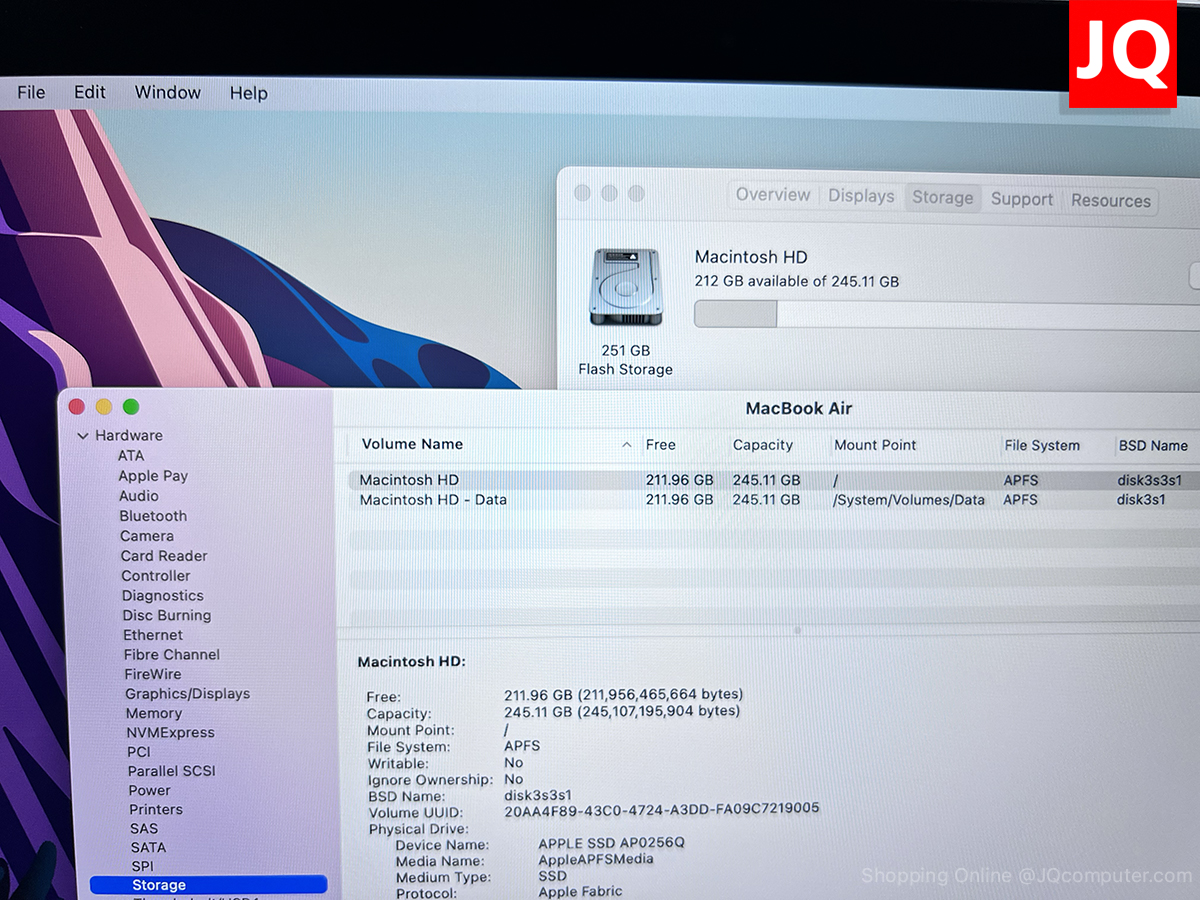
Task: Open the Help menu
Action: tap(248, 93)
